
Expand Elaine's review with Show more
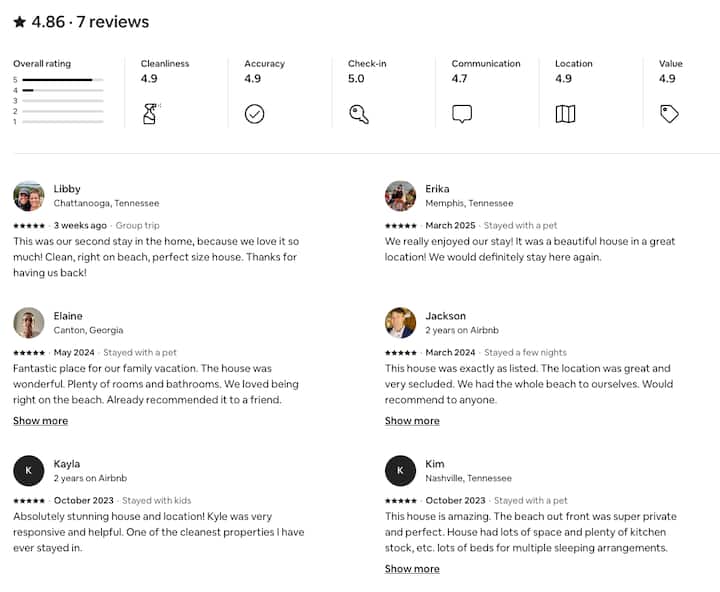pos(40,421)
